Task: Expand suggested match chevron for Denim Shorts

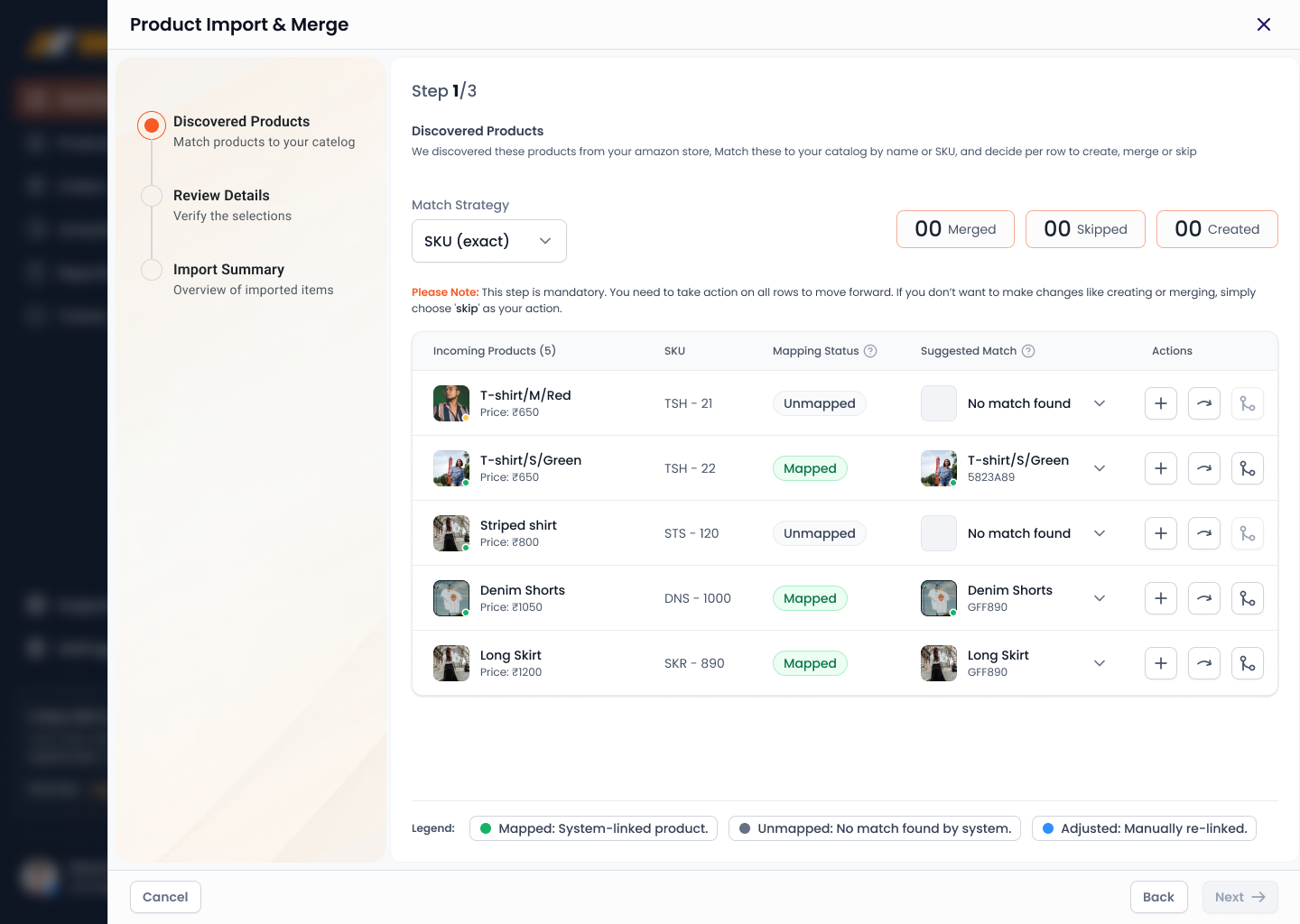Action: click(1099, 598)
